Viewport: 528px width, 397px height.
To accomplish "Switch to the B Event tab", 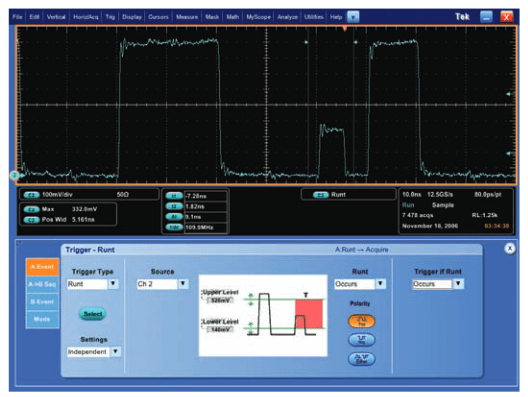I will pos(42,302).
